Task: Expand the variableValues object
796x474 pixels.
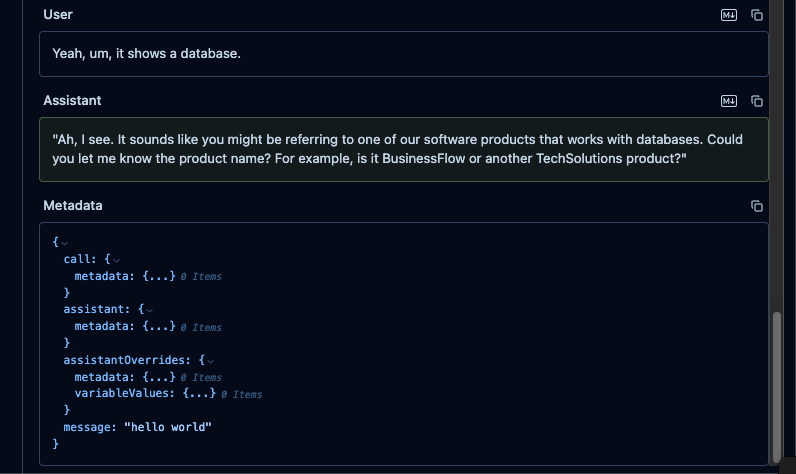Action: pyautogui.click(x=199, y=394)
